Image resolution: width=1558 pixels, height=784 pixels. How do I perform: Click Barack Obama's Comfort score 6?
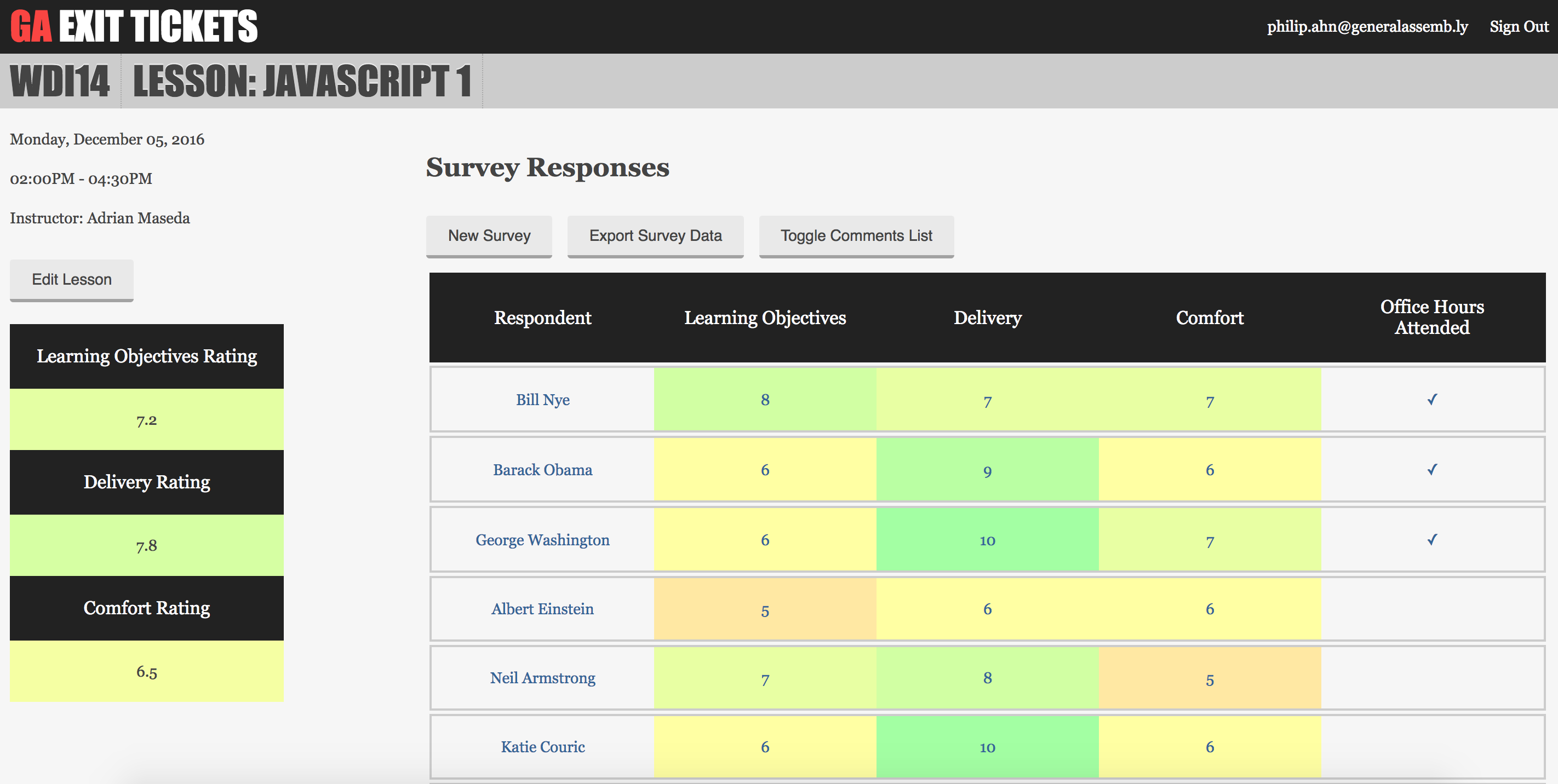tap(1210, 470)
